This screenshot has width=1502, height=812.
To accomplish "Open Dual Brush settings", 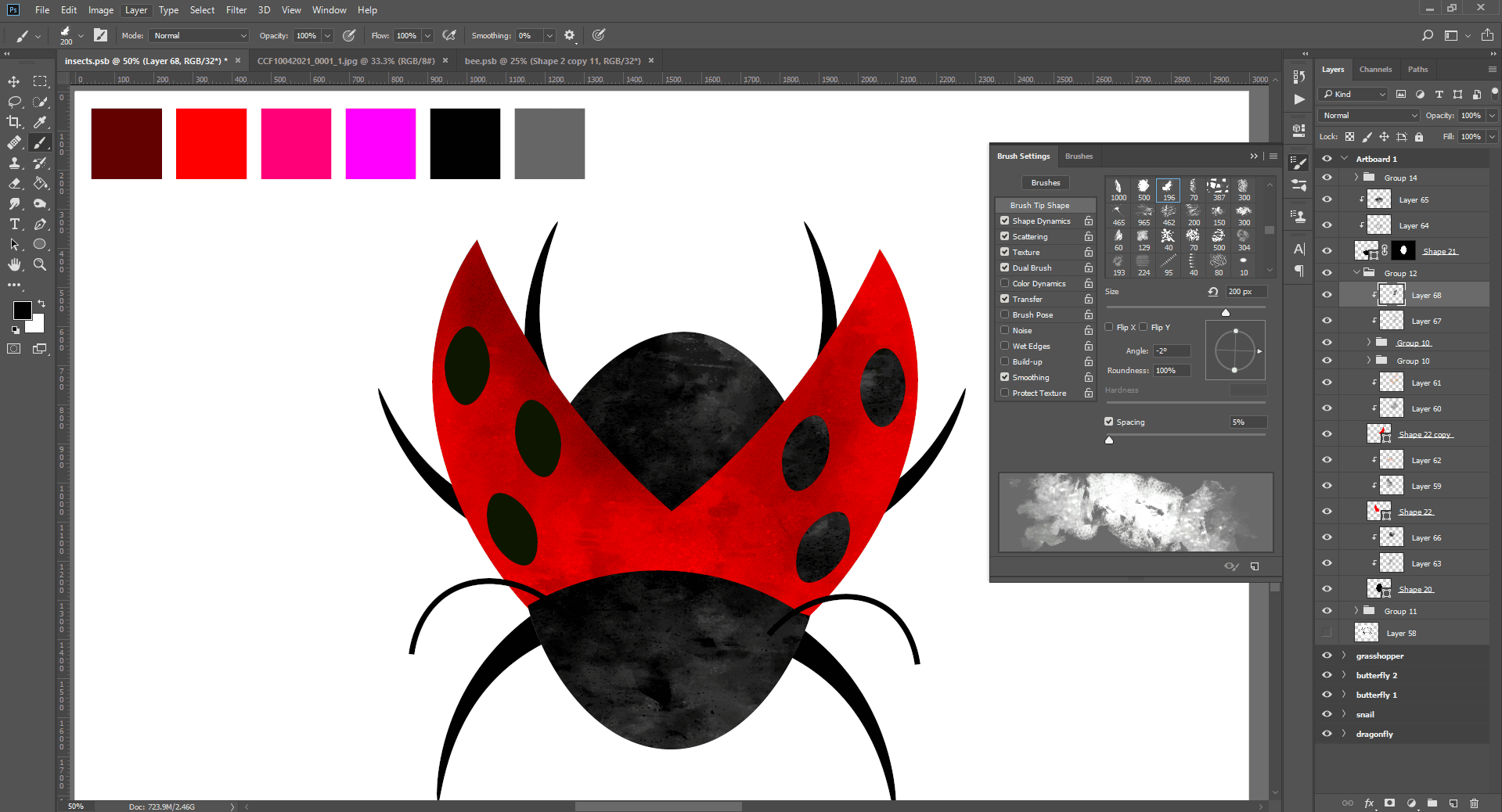I will 1032,268.
